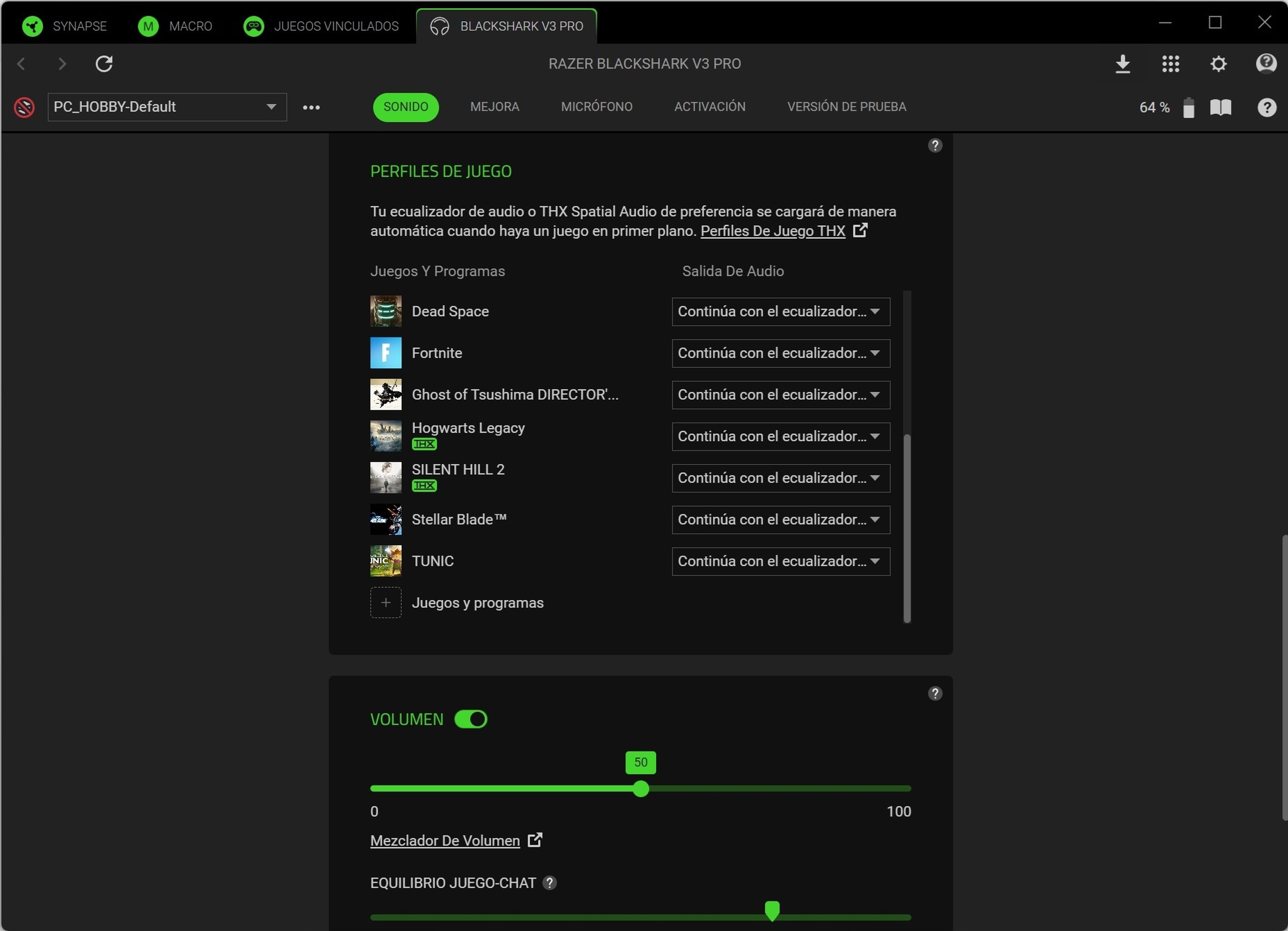This screenshot has height=931, width=1288.
Task: Open the Mezclador De Volumen link
Action: [445, 841]
